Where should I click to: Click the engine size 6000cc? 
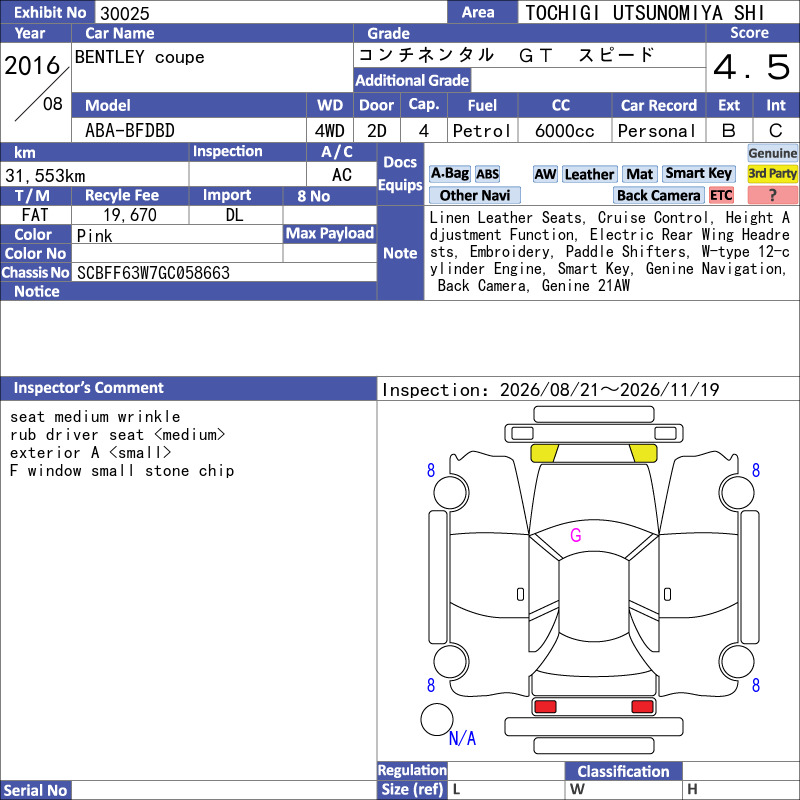(564, 131)
